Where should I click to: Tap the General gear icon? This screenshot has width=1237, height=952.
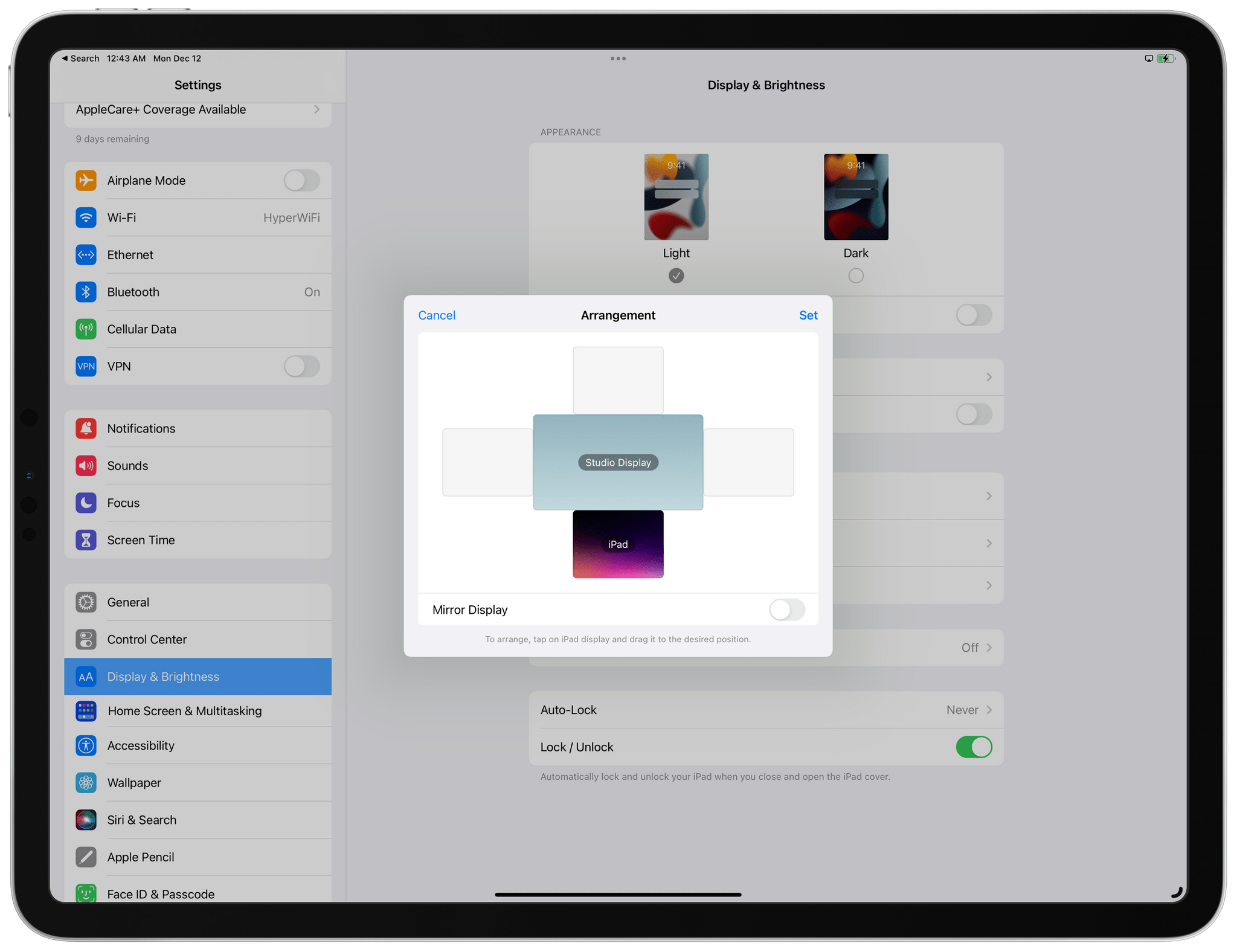point(86,602)
